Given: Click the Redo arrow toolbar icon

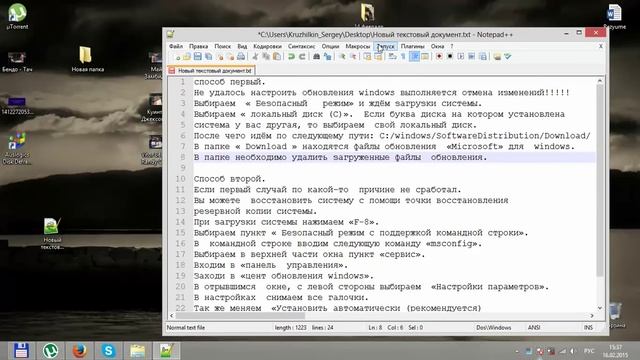Looking at the screenshot, I should coord(302,57).
